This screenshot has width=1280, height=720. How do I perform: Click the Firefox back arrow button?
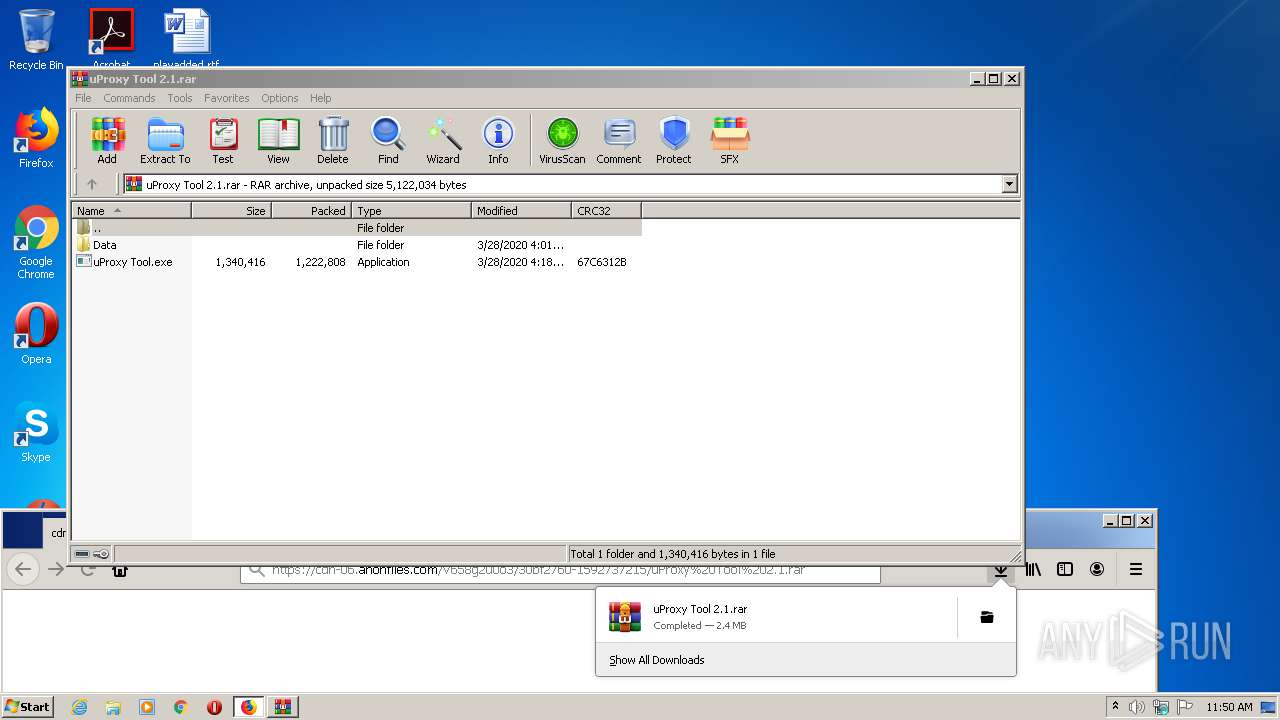tap(24, 569)
